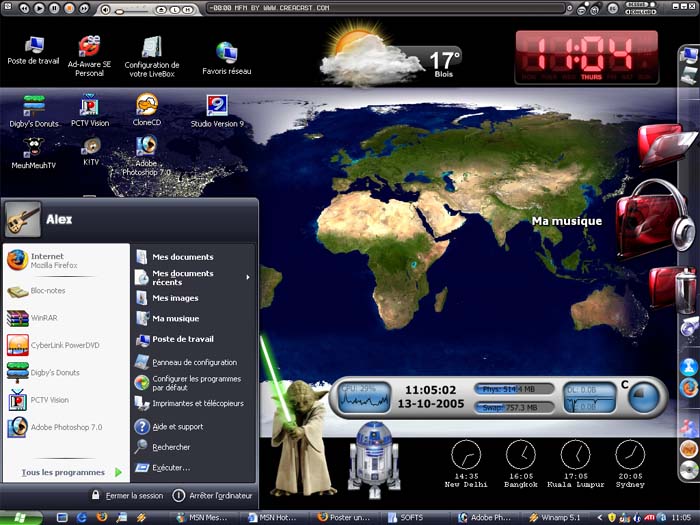Open the Adobe Photoshop 7.0 desktop shortcut
This screenshot has width=700, height=525.
(x=146, y=156)
